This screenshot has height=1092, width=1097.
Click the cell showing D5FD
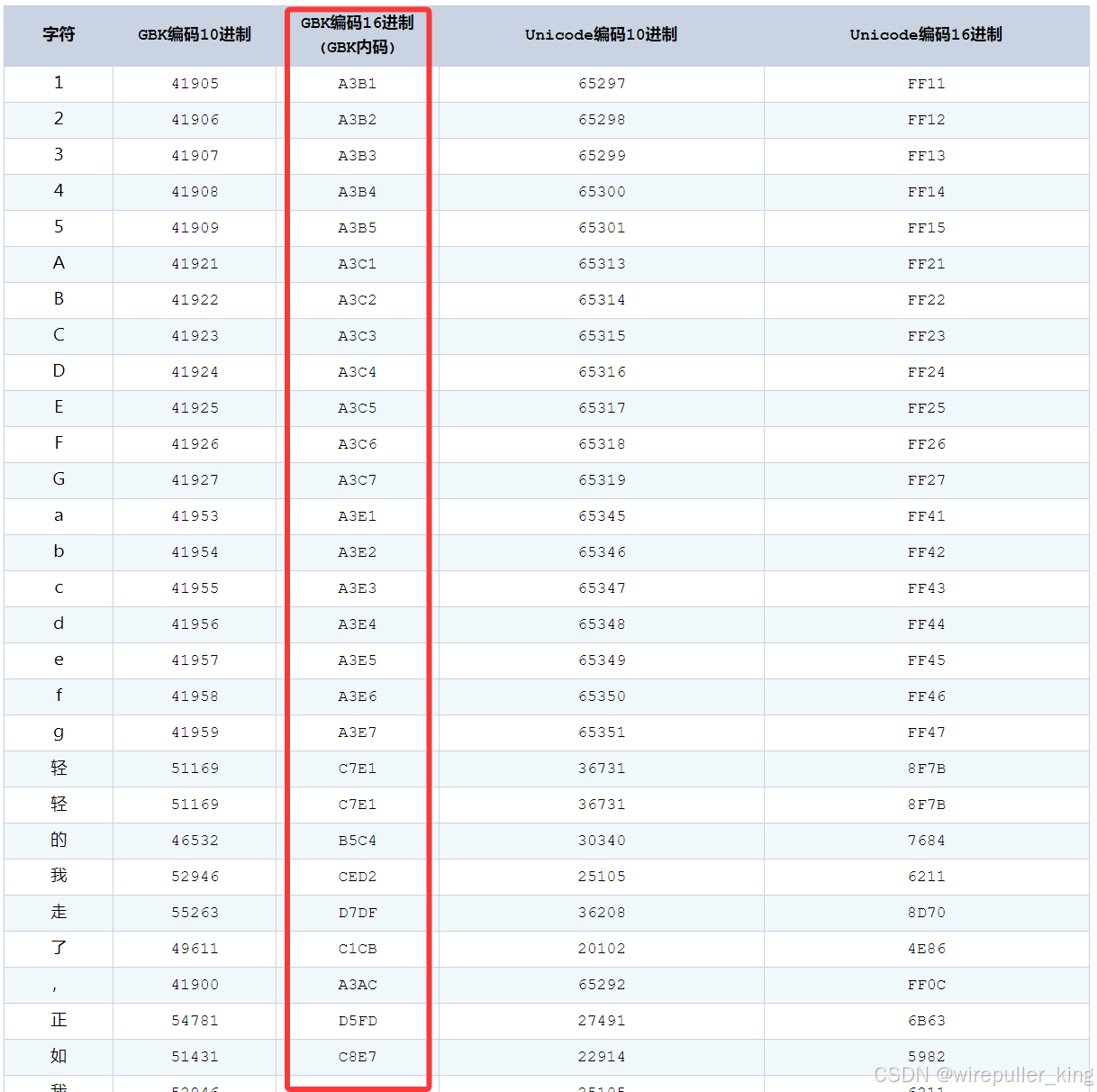tap(358, 1021)
